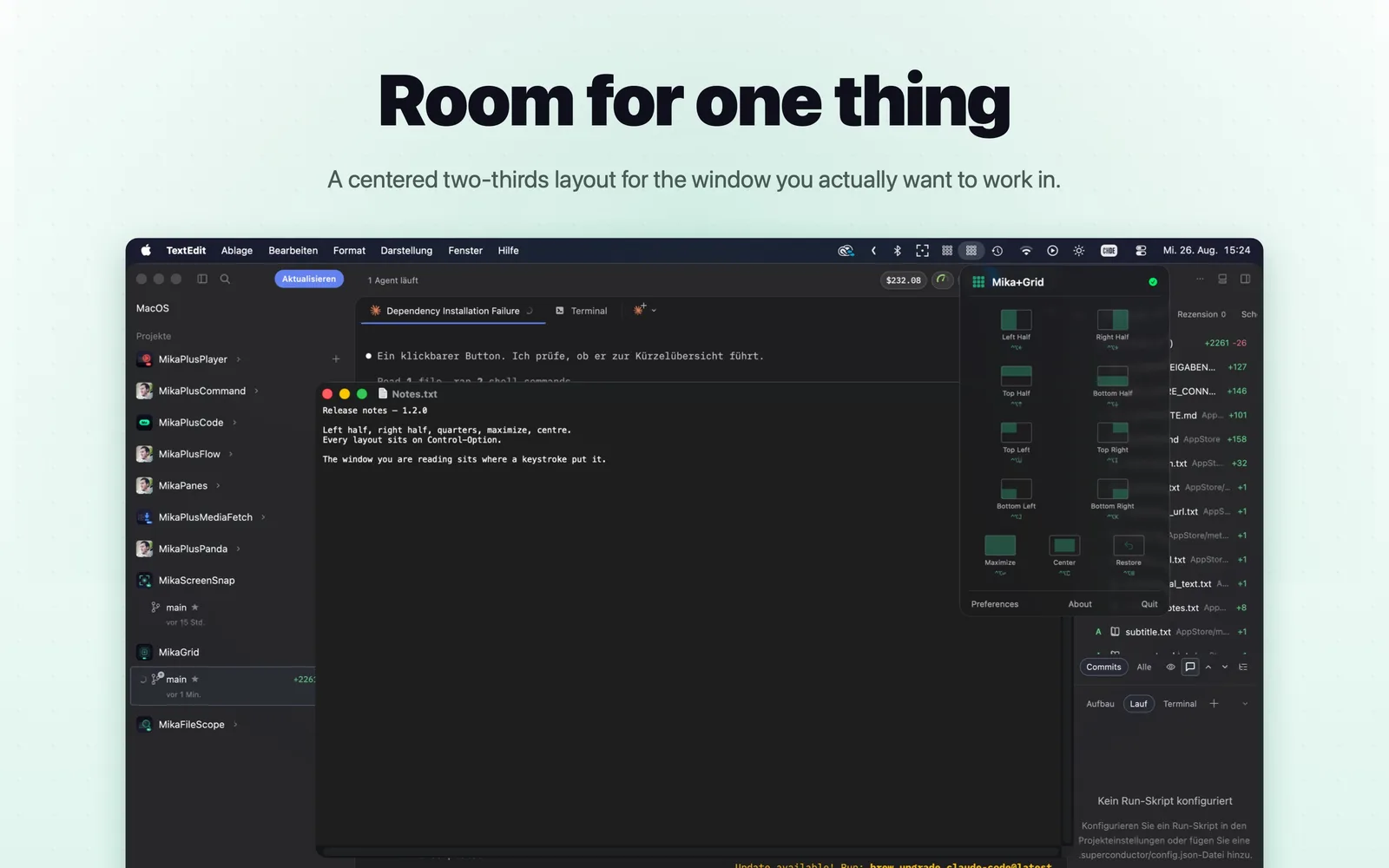
Task: Expand the MikaPlusFlow project
Action: 230,454
